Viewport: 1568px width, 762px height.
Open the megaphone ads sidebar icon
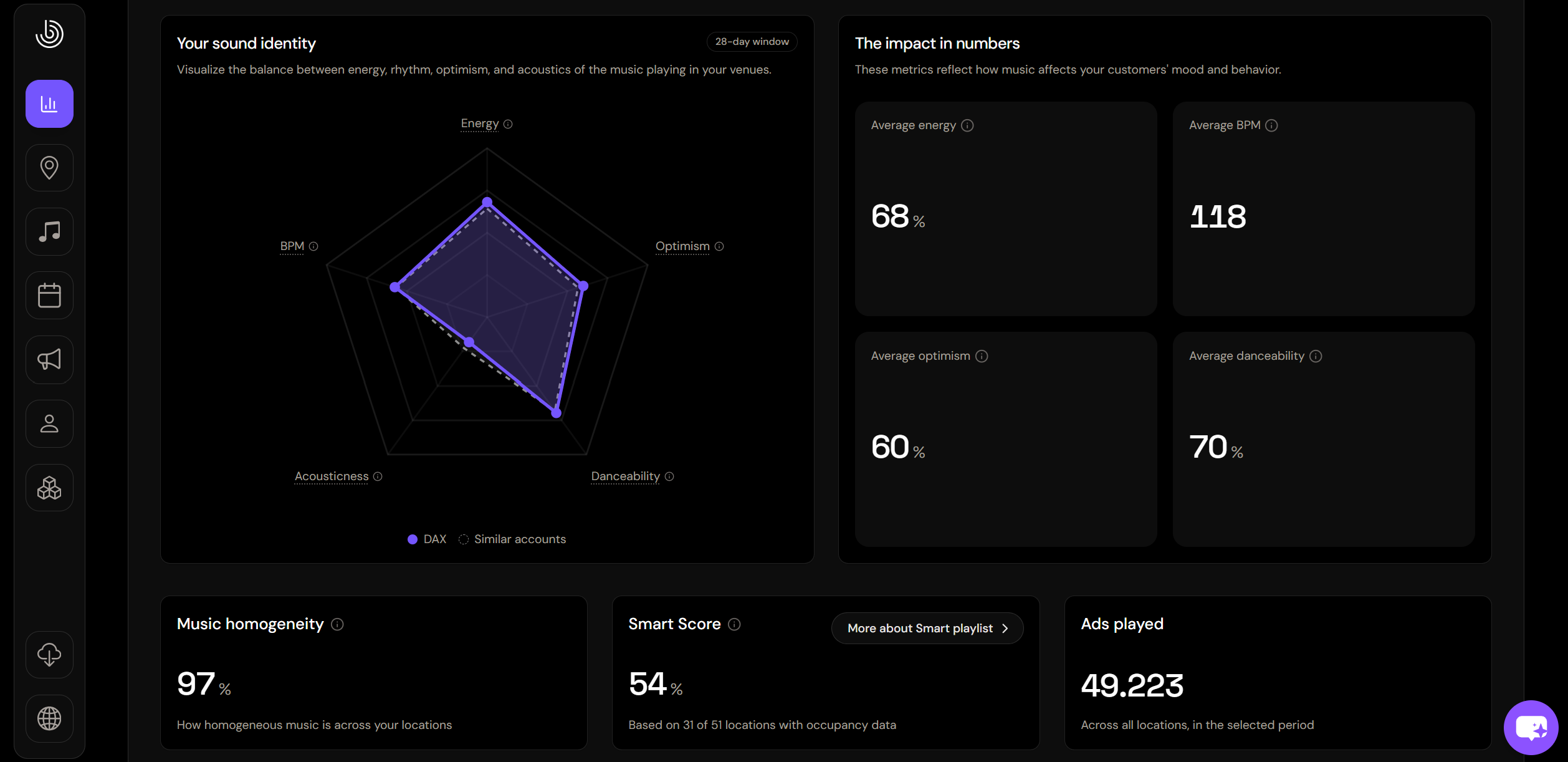(x=49, y=360)
